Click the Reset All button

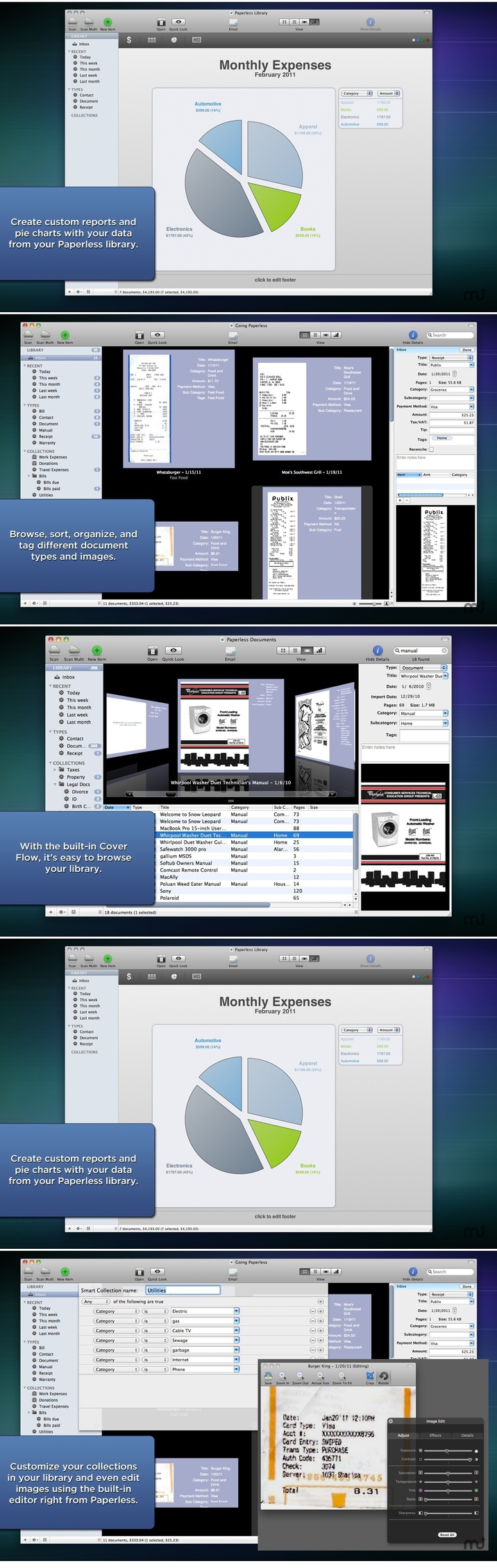coord(447,1535)
